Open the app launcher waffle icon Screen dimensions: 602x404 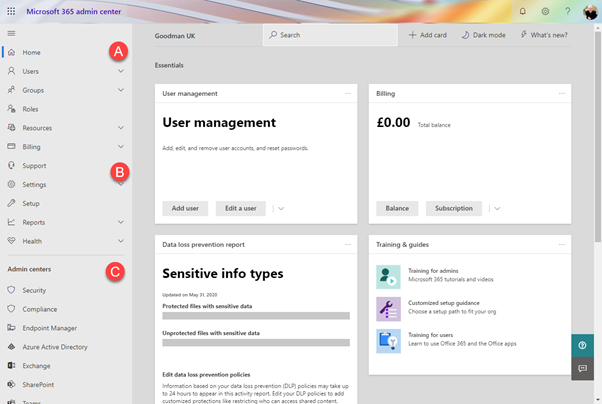point(11,12)
